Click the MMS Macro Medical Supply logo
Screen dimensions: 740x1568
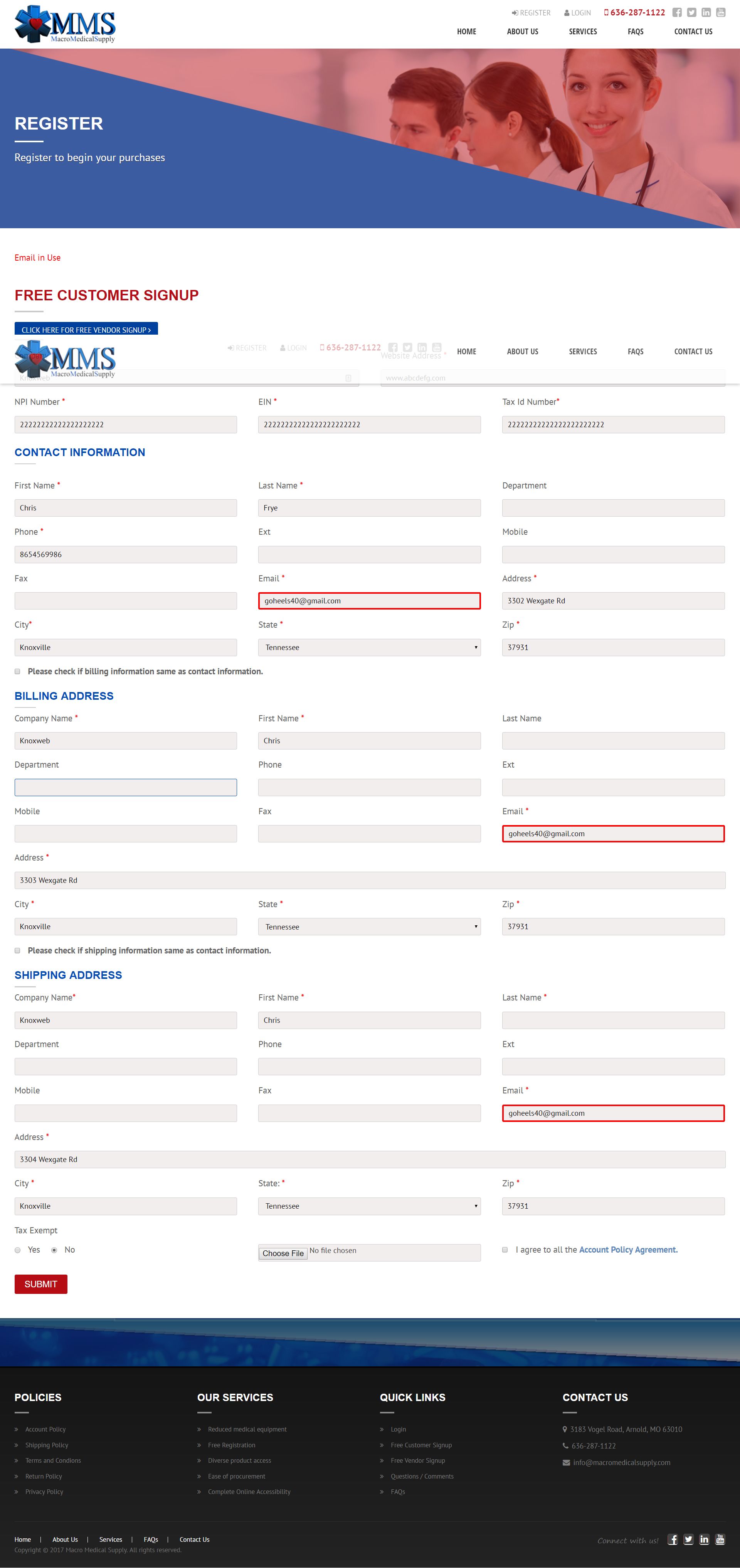(65, 24)
